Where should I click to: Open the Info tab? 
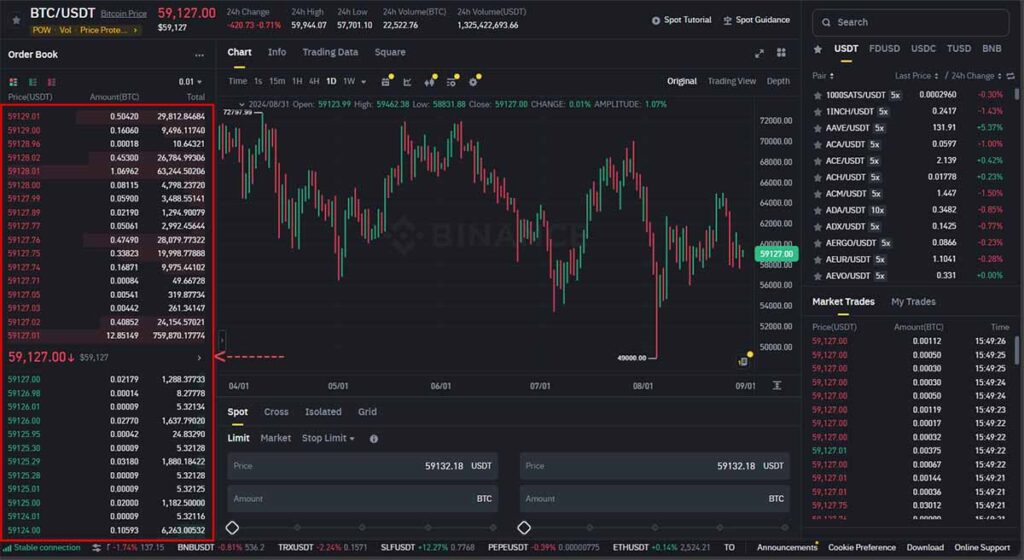pyautogui.click(x=277, y=52)
